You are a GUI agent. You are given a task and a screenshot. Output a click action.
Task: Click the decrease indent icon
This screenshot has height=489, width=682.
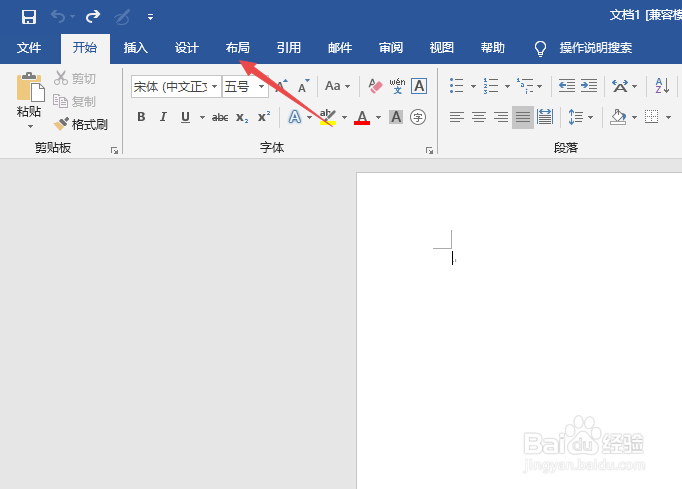(x=567, y=86)
